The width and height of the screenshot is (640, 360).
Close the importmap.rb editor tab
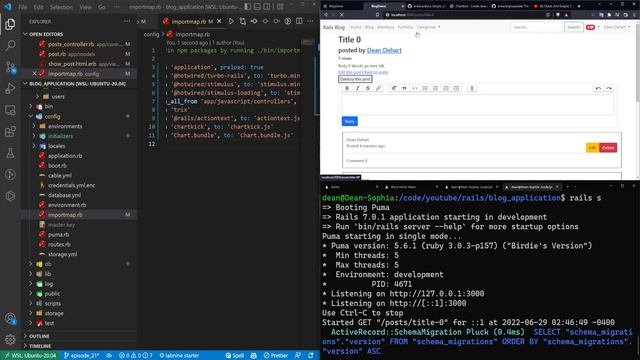[219, 21]
